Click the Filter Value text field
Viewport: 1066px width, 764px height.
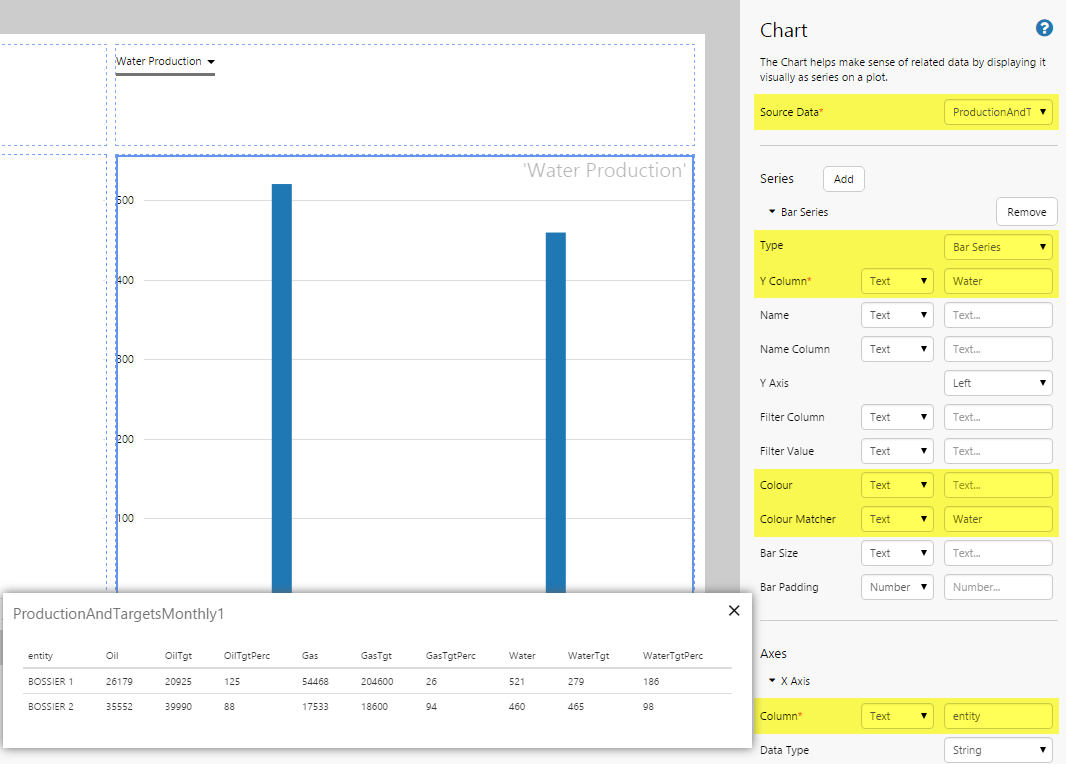(998, 451)
